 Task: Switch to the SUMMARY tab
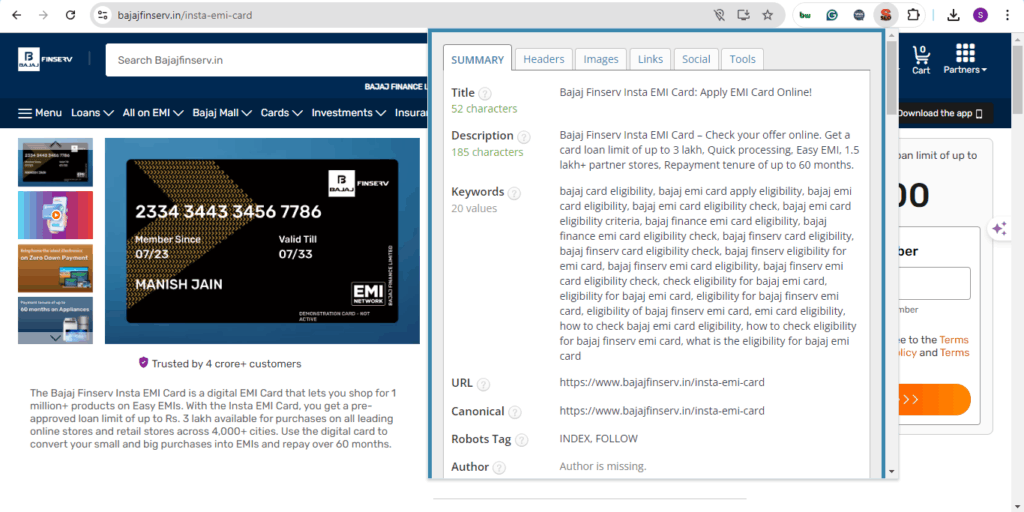pyautogui.click(x=477, y=59)
